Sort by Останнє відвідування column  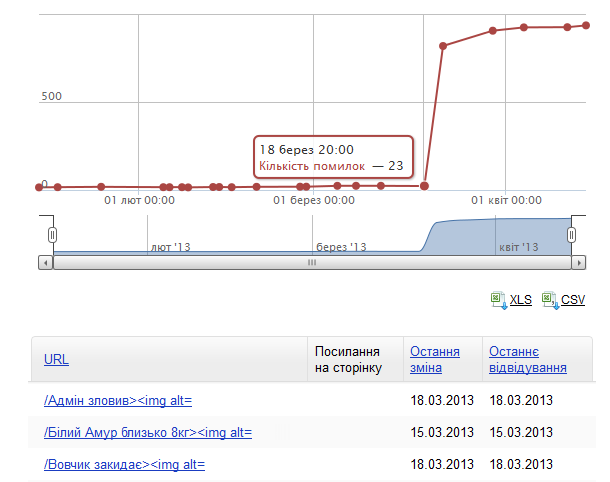pos(527,360)
